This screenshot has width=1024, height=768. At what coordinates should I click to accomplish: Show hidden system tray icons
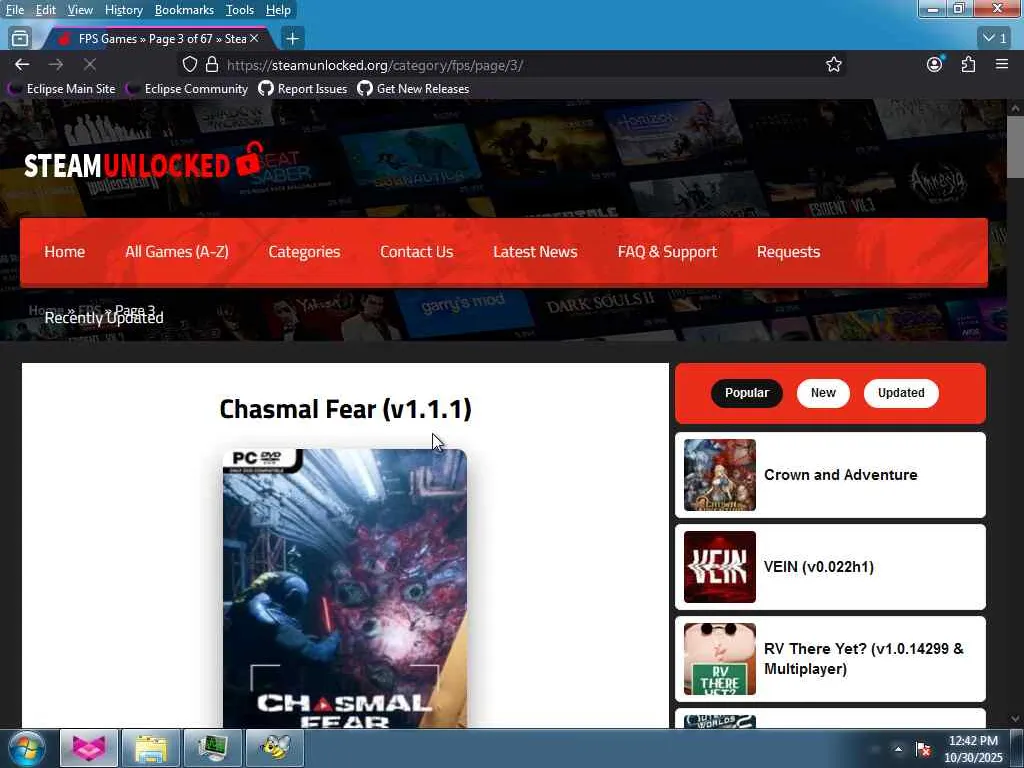click(x=899, y=749)
